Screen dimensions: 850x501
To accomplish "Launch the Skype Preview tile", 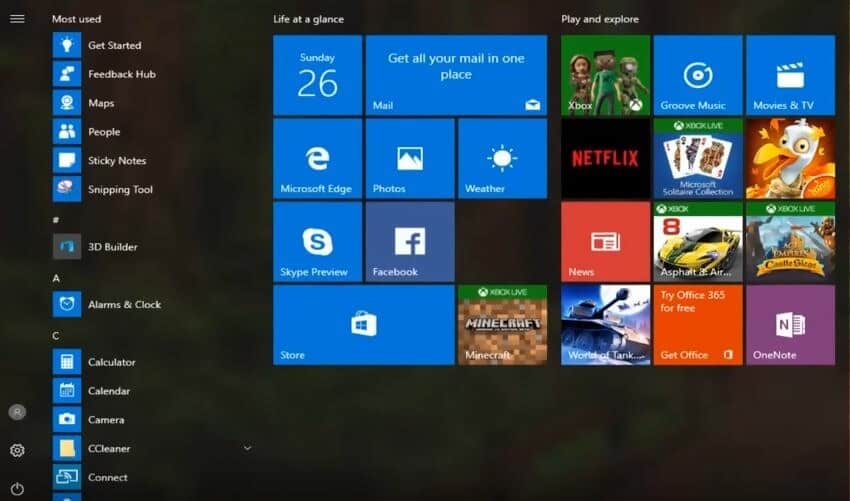I will click(x=318, y=242).
